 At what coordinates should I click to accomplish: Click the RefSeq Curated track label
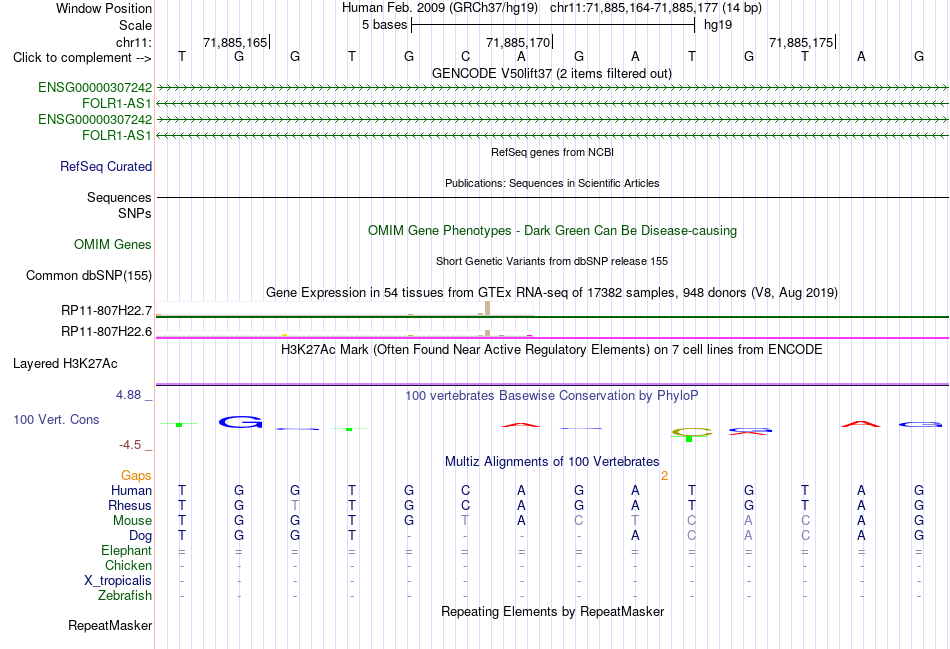106,166
